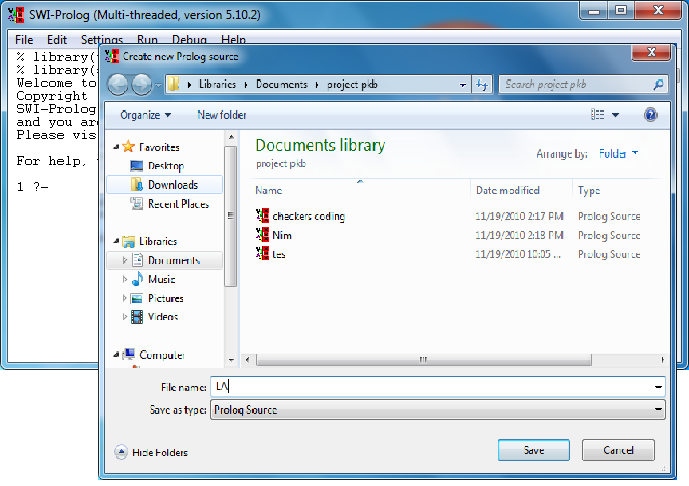Select Desktop in Favorites
The height and width of the screenshot is (486, 689).
pos(166,166)
